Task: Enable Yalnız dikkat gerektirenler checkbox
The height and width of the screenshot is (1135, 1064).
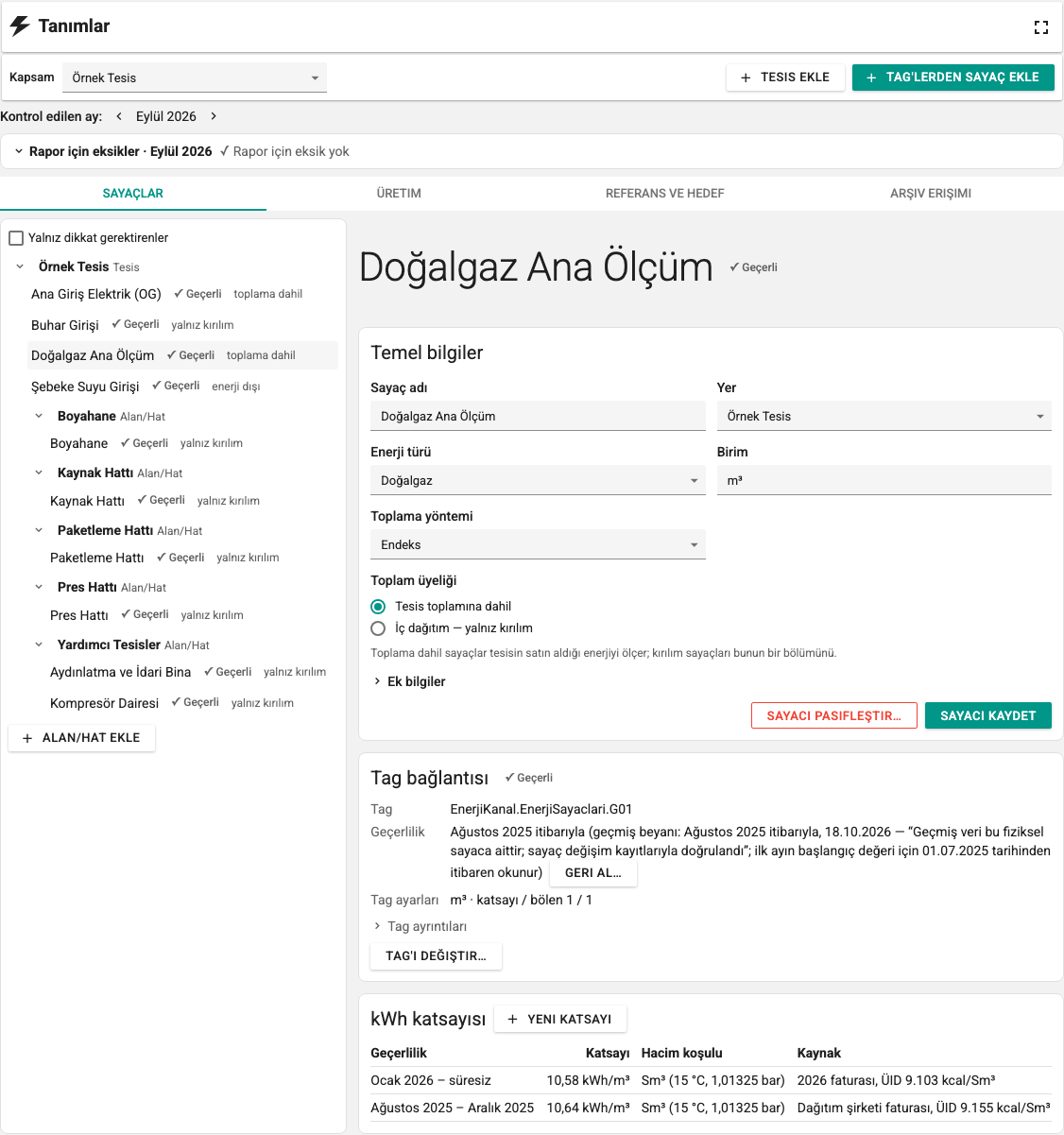Action: tap(16, 238)
